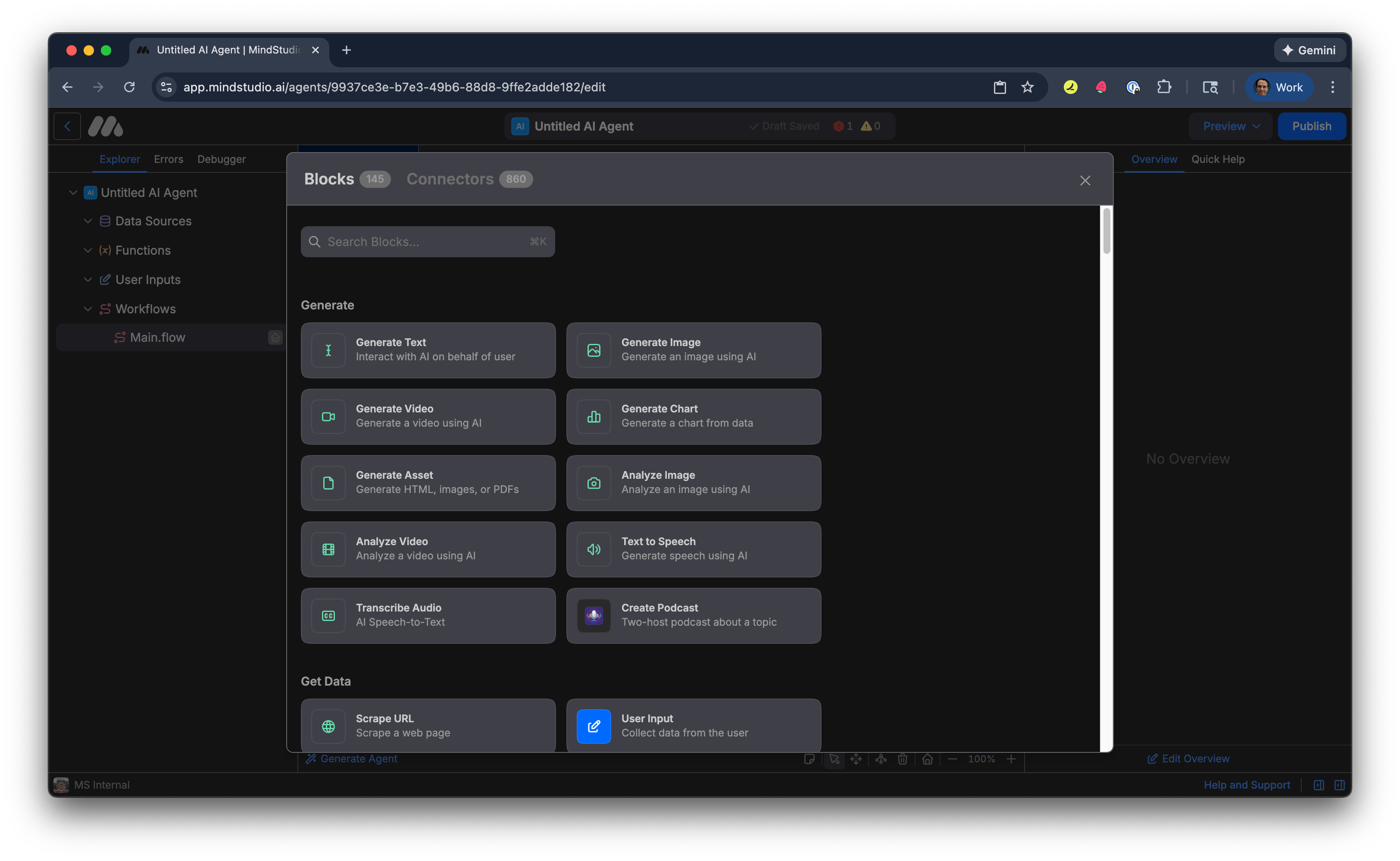The height and width of the screenshot is (861, 1400).
Task: Select the pan tool at the bottom toolbar
Action: 856,759
